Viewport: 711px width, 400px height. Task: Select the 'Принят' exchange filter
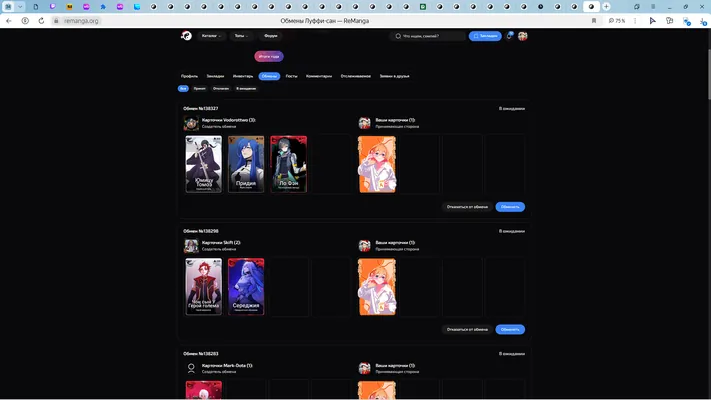tap(200, 88)
